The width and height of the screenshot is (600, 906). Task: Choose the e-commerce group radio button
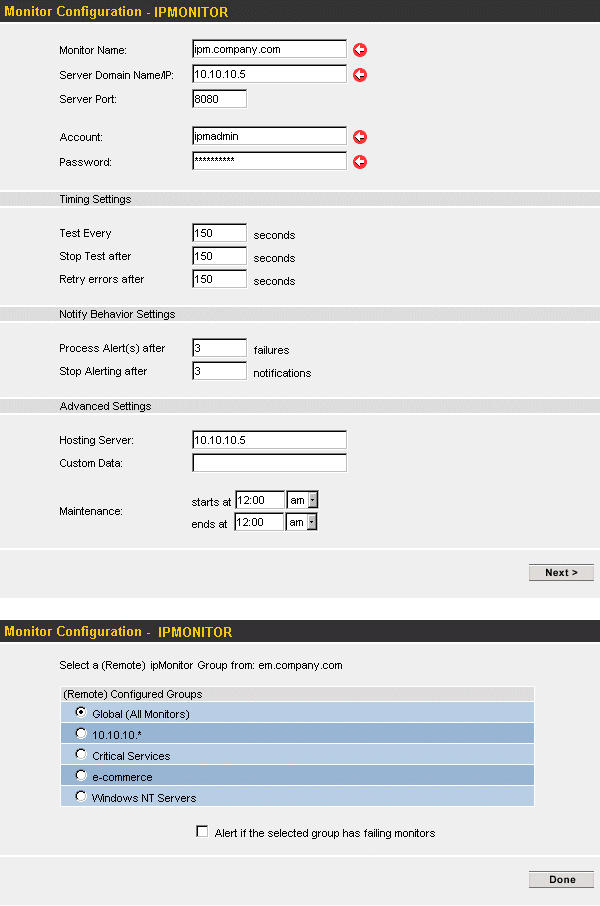(x=81, y=775)
